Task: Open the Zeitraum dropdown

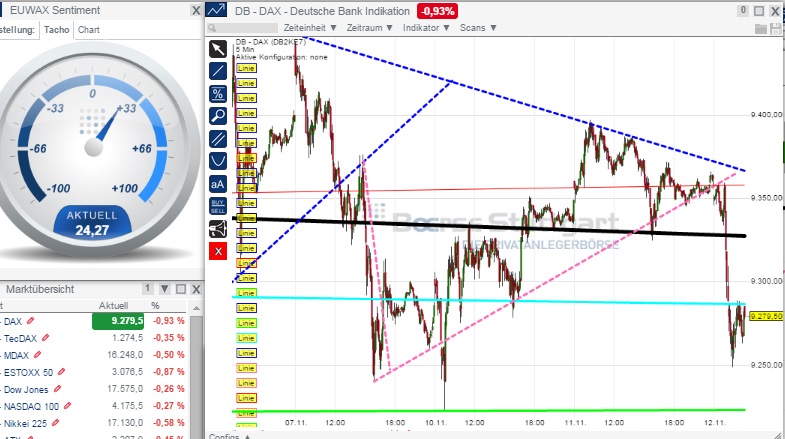Action: click(369, 28)
